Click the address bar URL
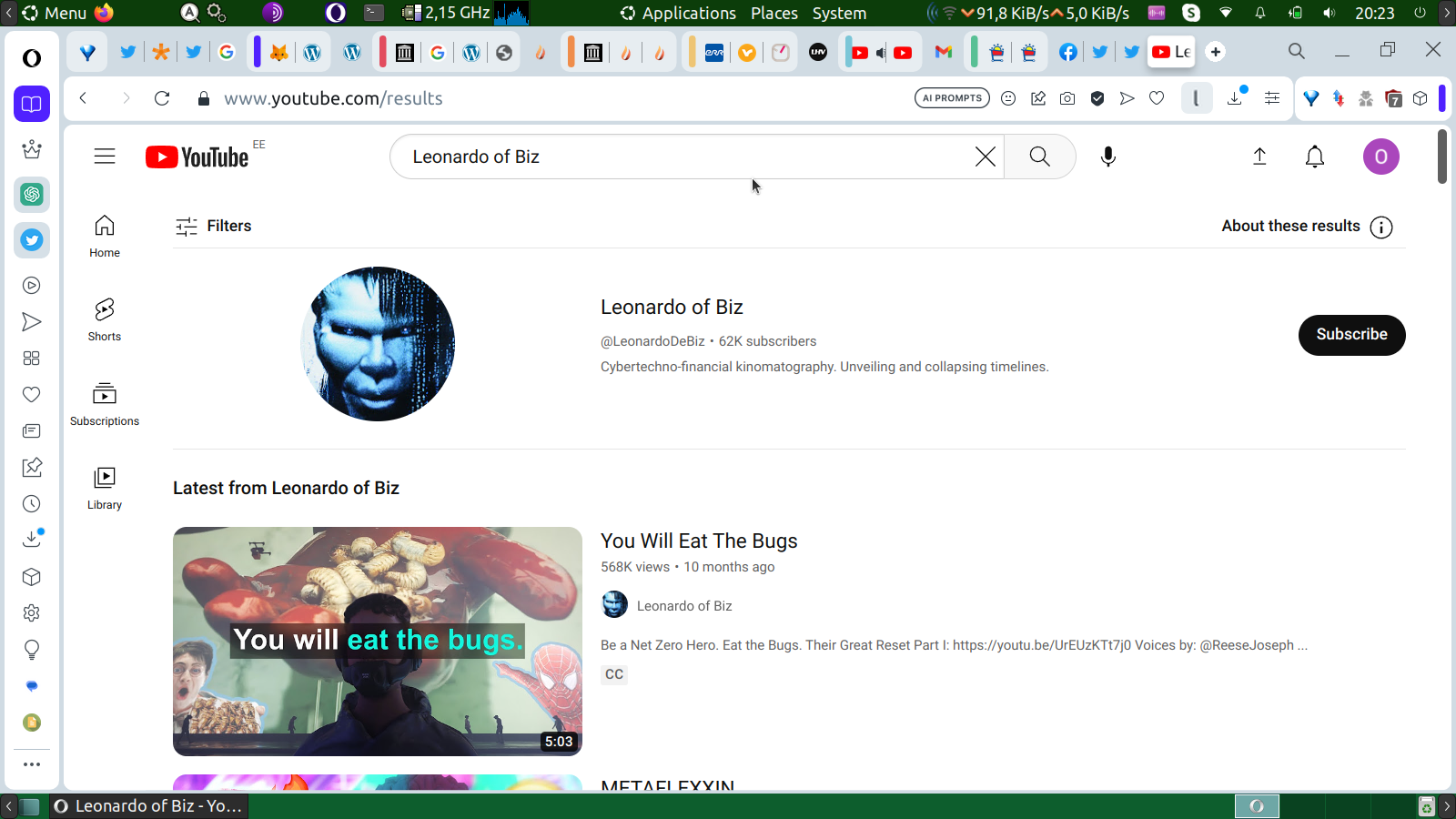This screenshot has height=819, width=1456. tap(333, 98)
